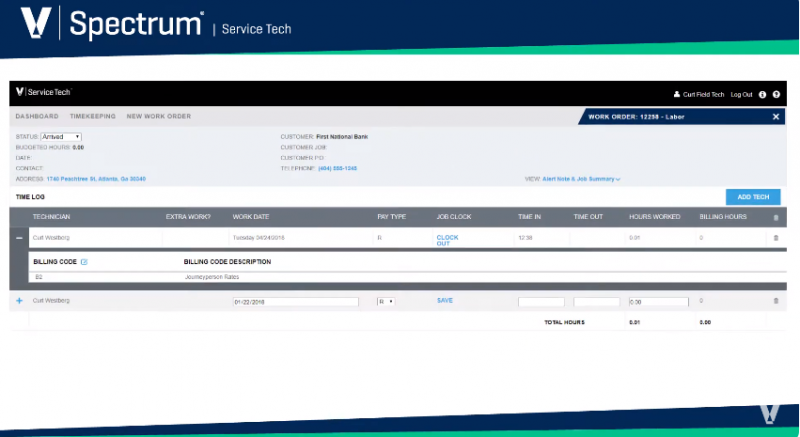Screen dimensions: 800x437
Task: Open the Status dropdown showing Arrived
Action: [x=61, y=136]
